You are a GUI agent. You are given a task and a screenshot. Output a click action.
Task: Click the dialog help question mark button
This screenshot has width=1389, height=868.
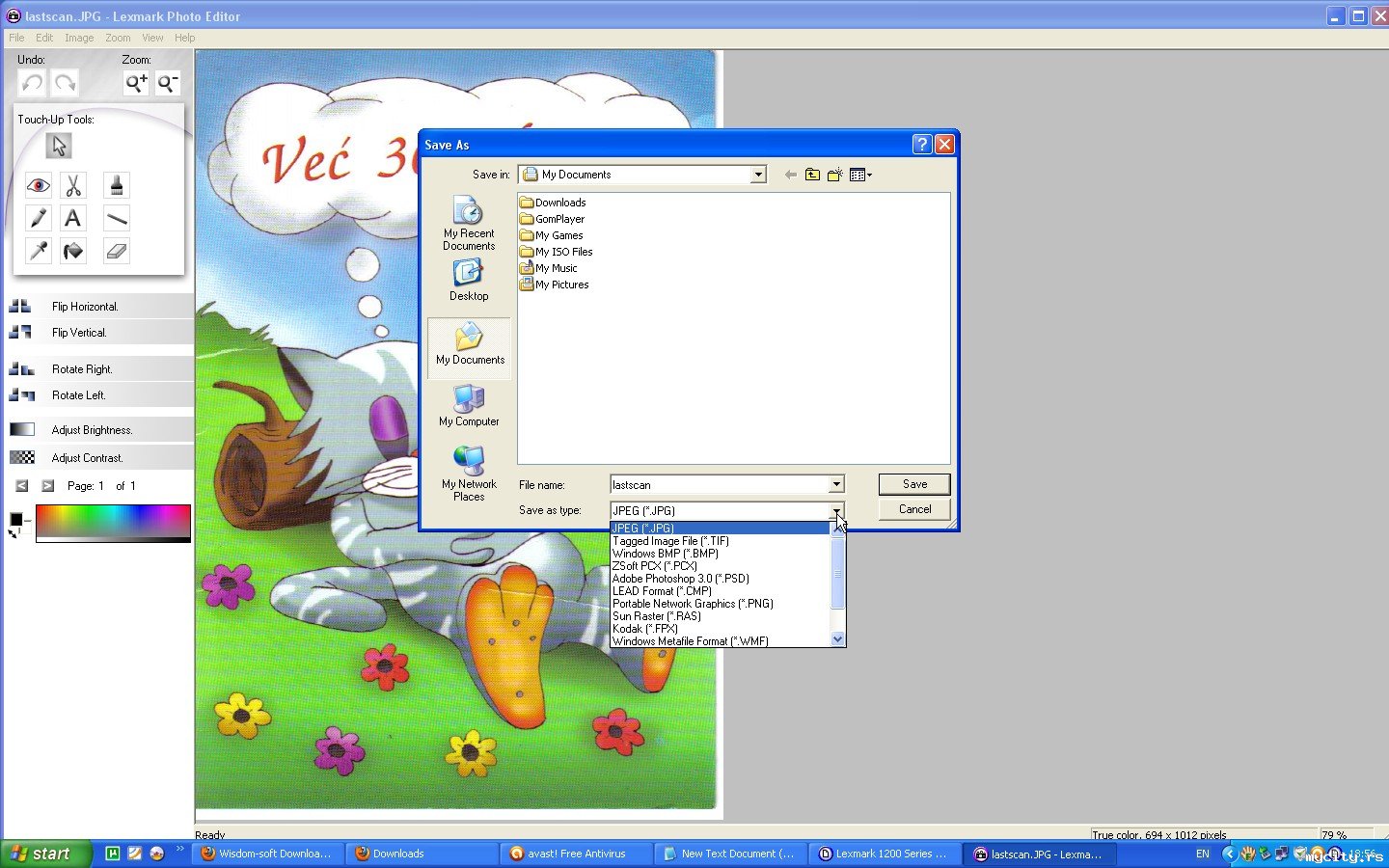coord(922,145)
